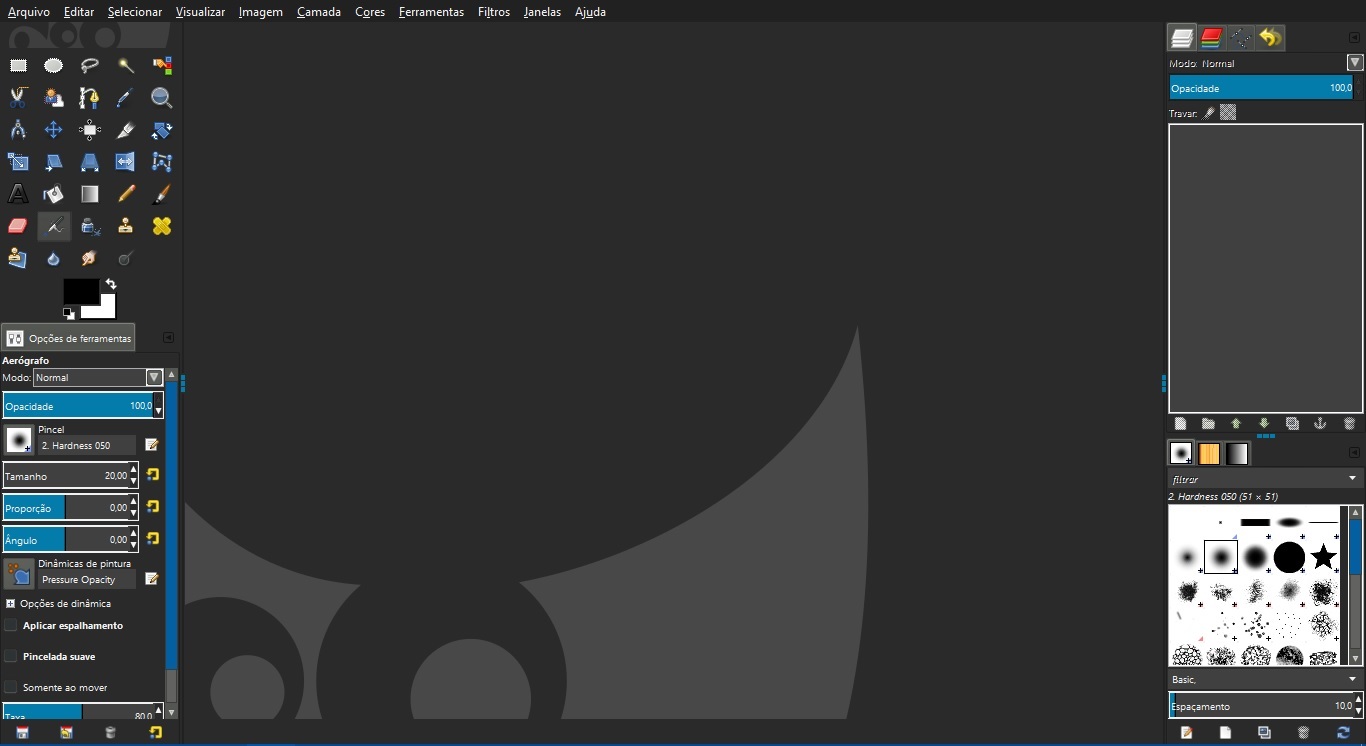Viewport: 1366px width, 746px height.
Task: Activate the Fuzzy Select magic wand
Action: pos(126,66)
